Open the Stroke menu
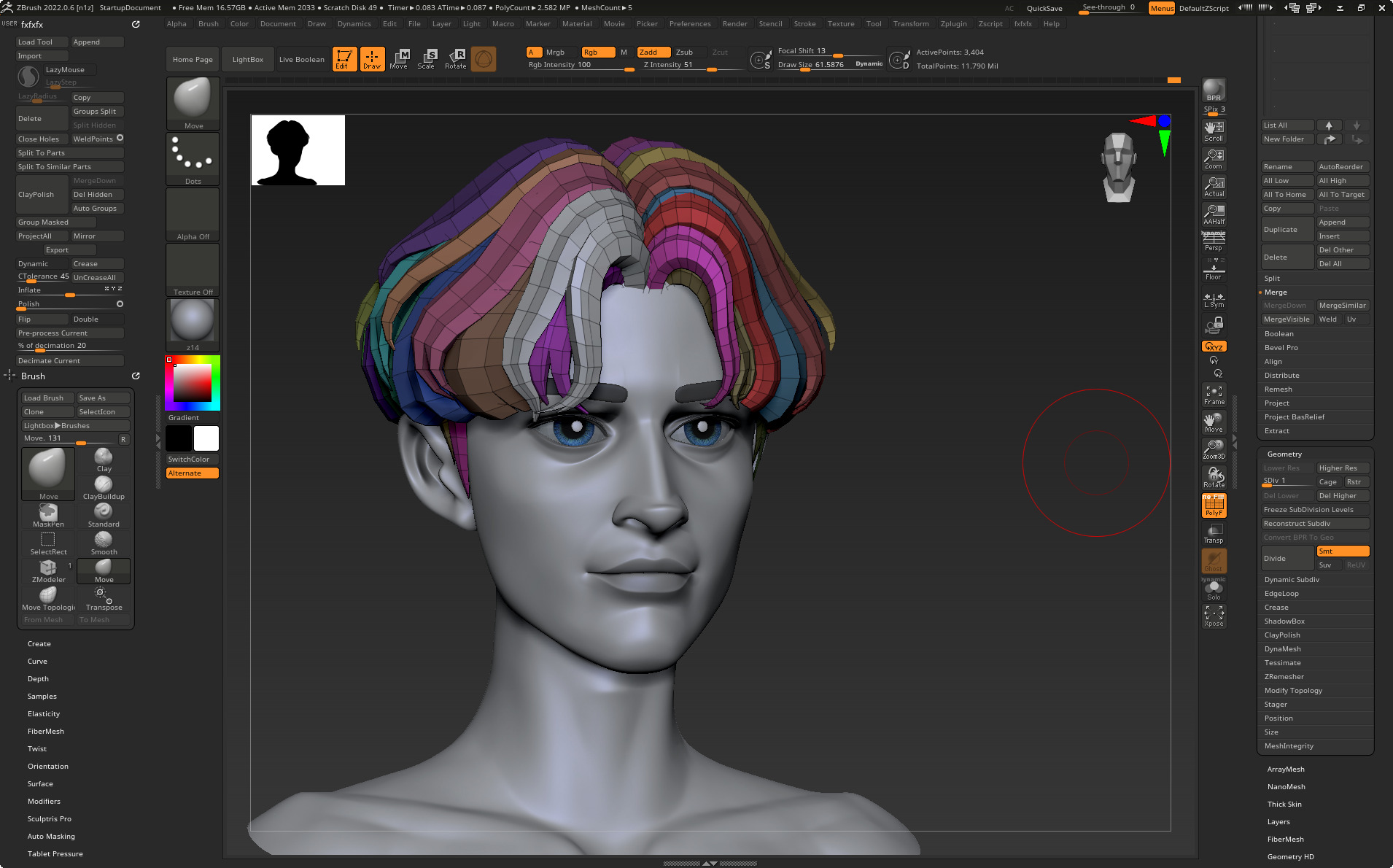1393x868 pixels. [804, 24]
